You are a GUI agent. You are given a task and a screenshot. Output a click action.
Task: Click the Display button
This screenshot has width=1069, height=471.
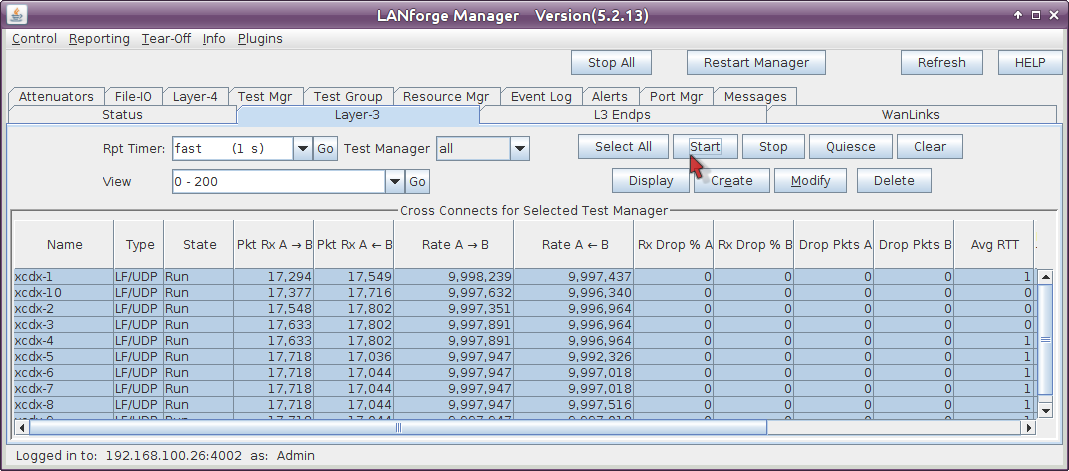point(651,181)
